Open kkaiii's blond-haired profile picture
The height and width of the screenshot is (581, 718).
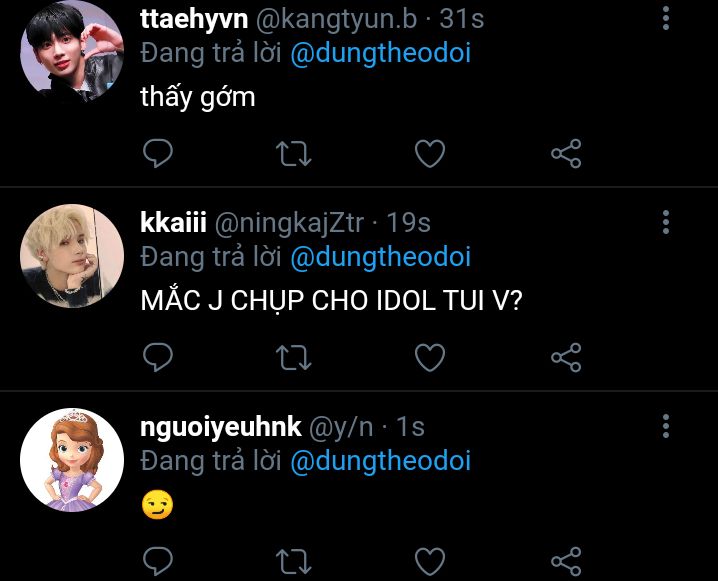[x=72, y=255]
